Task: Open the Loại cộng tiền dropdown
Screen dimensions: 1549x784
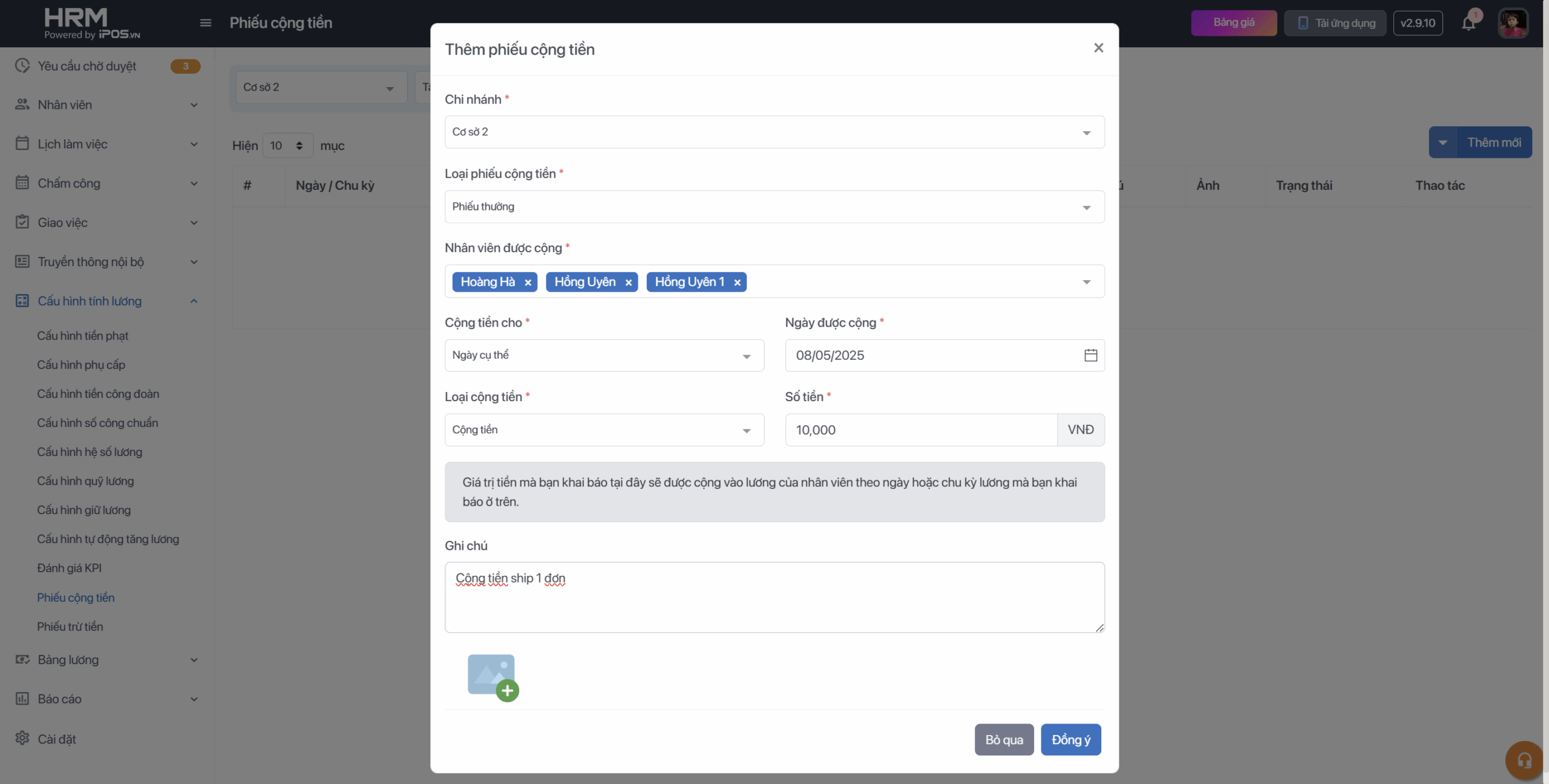Action: point(604,430)
